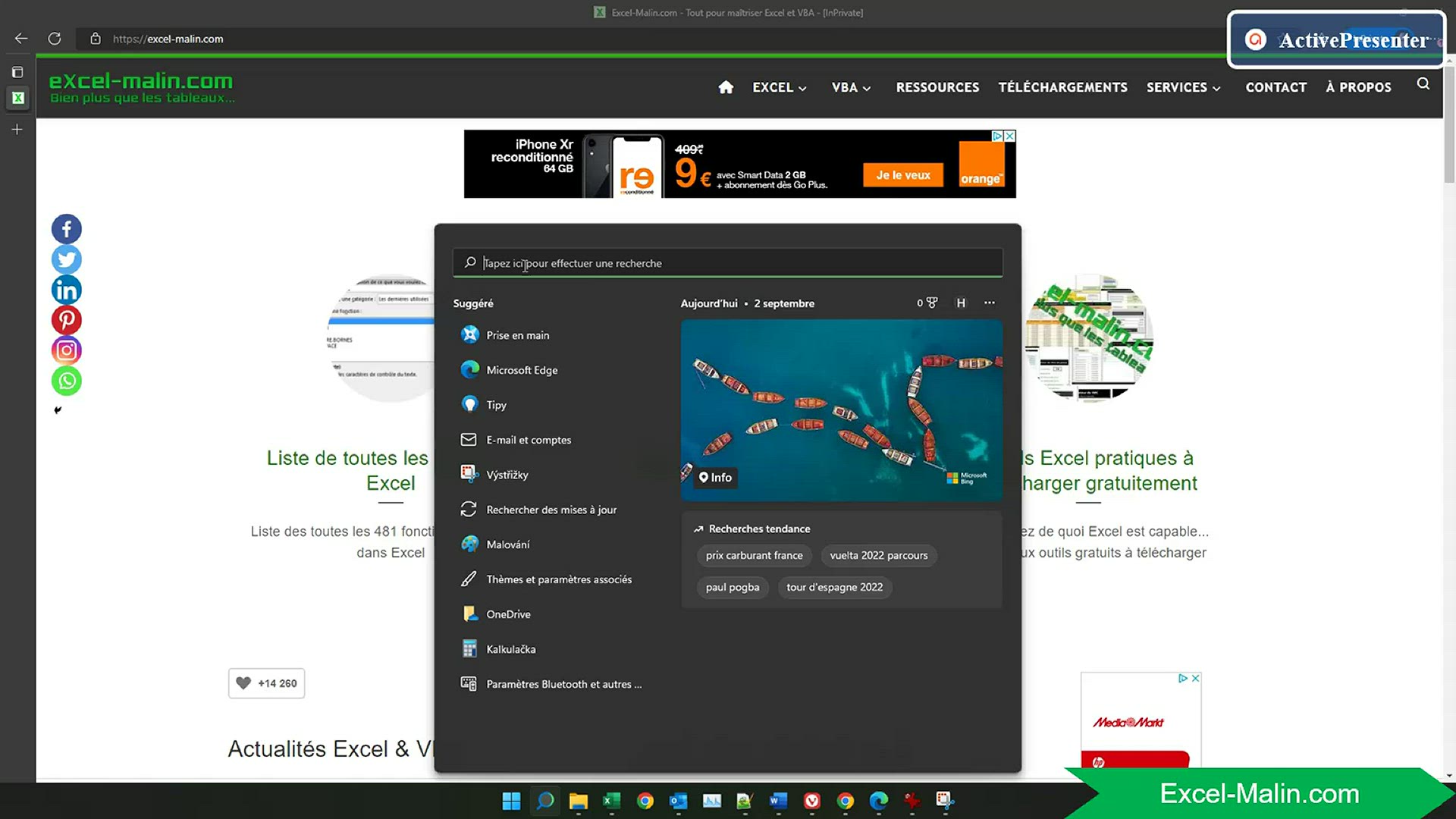The image size is (1456, 819).
Task: Click Je le veux in Orange ad
Action: pos(903,175)
